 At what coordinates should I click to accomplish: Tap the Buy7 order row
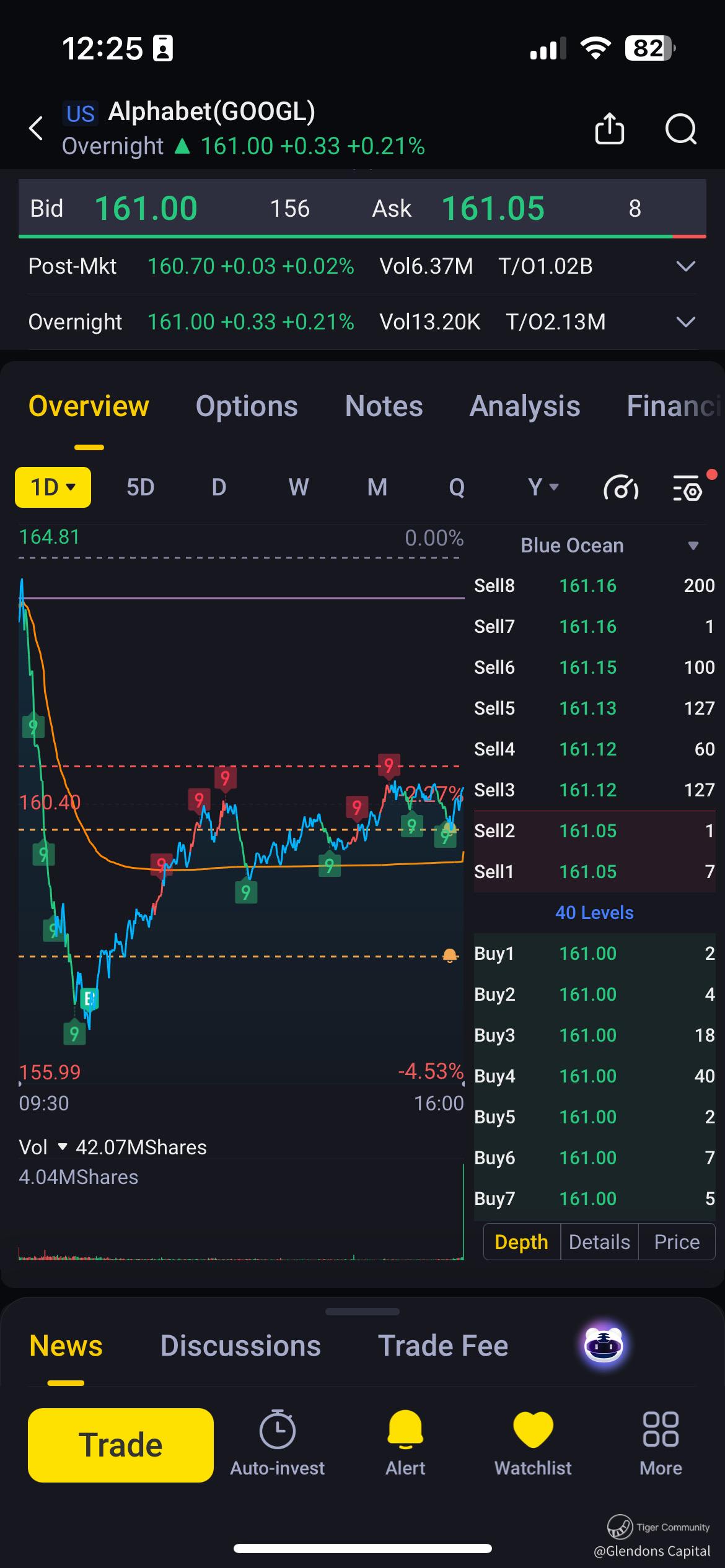pos(594,1198)
